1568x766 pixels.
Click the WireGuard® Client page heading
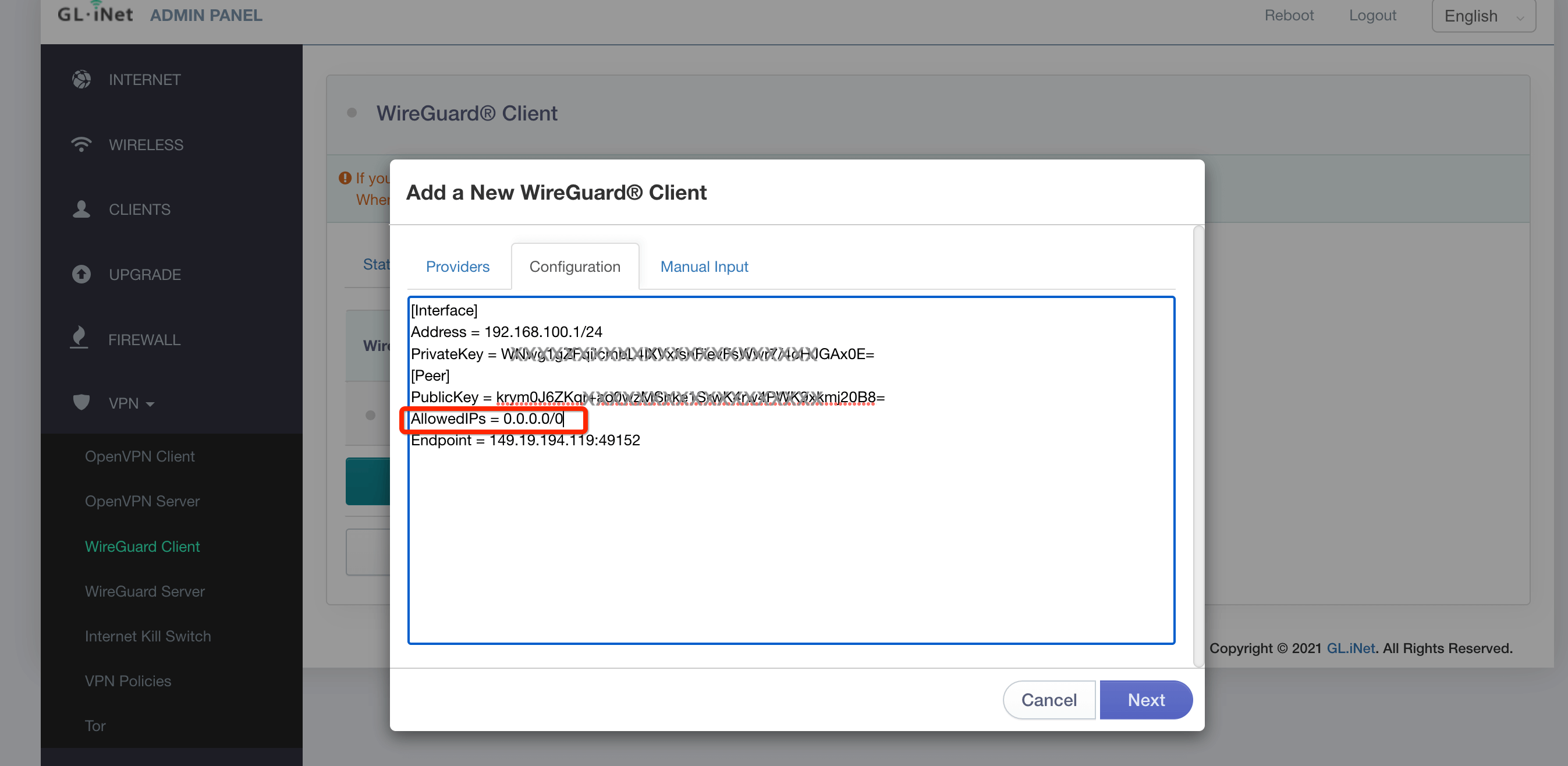(466, 114)
